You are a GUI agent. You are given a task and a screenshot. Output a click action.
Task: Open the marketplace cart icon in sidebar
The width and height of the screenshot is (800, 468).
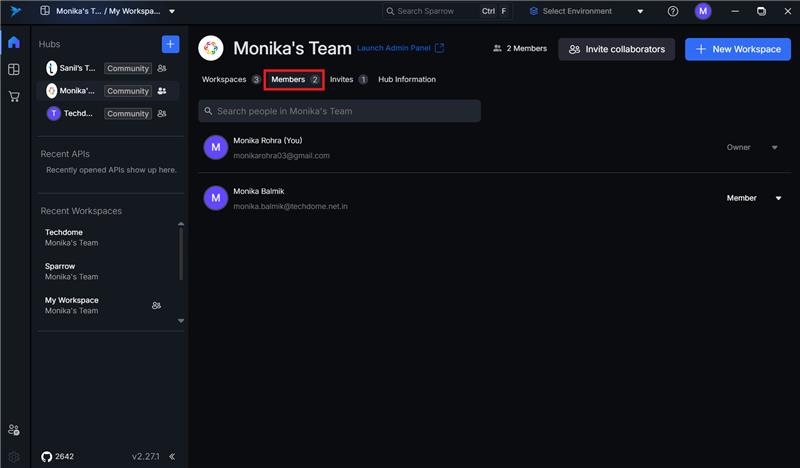point(14,96)
